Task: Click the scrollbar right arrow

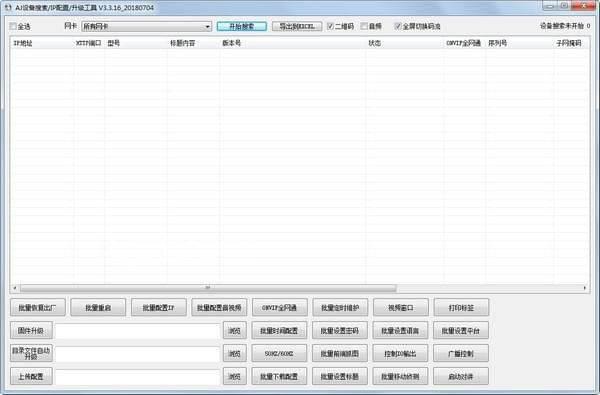Action: pos(585,288)
